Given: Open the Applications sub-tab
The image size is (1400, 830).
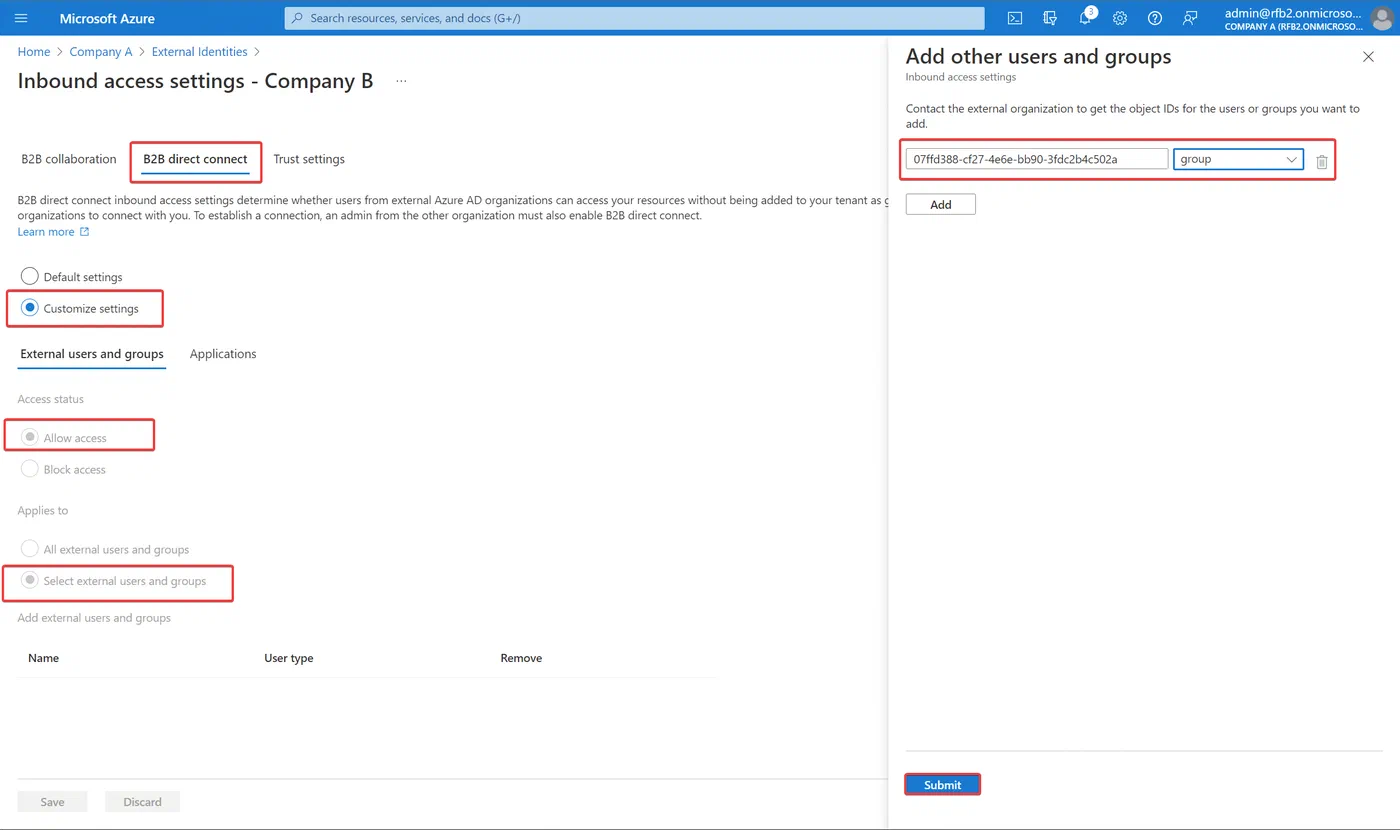Looking at the screenshot, I should point(223,354).
